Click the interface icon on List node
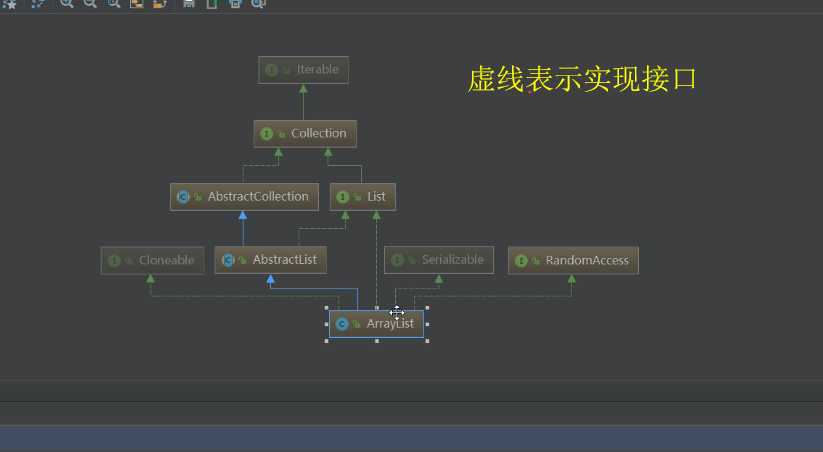Viewport: 823px width, 452px height. click(x=343, y=197)
